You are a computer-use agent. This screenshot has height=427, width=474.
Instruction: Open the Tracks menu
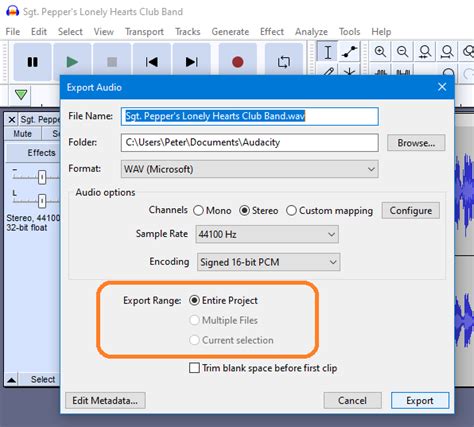[x=188, y=32]
